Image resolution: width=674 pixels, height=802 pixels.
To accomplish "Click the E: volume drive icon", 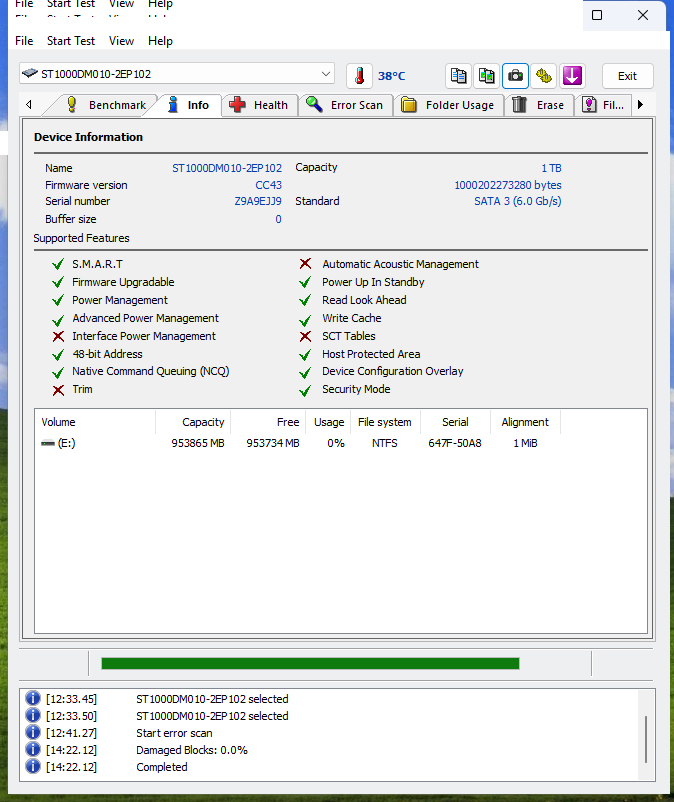I will coord(48,443).
